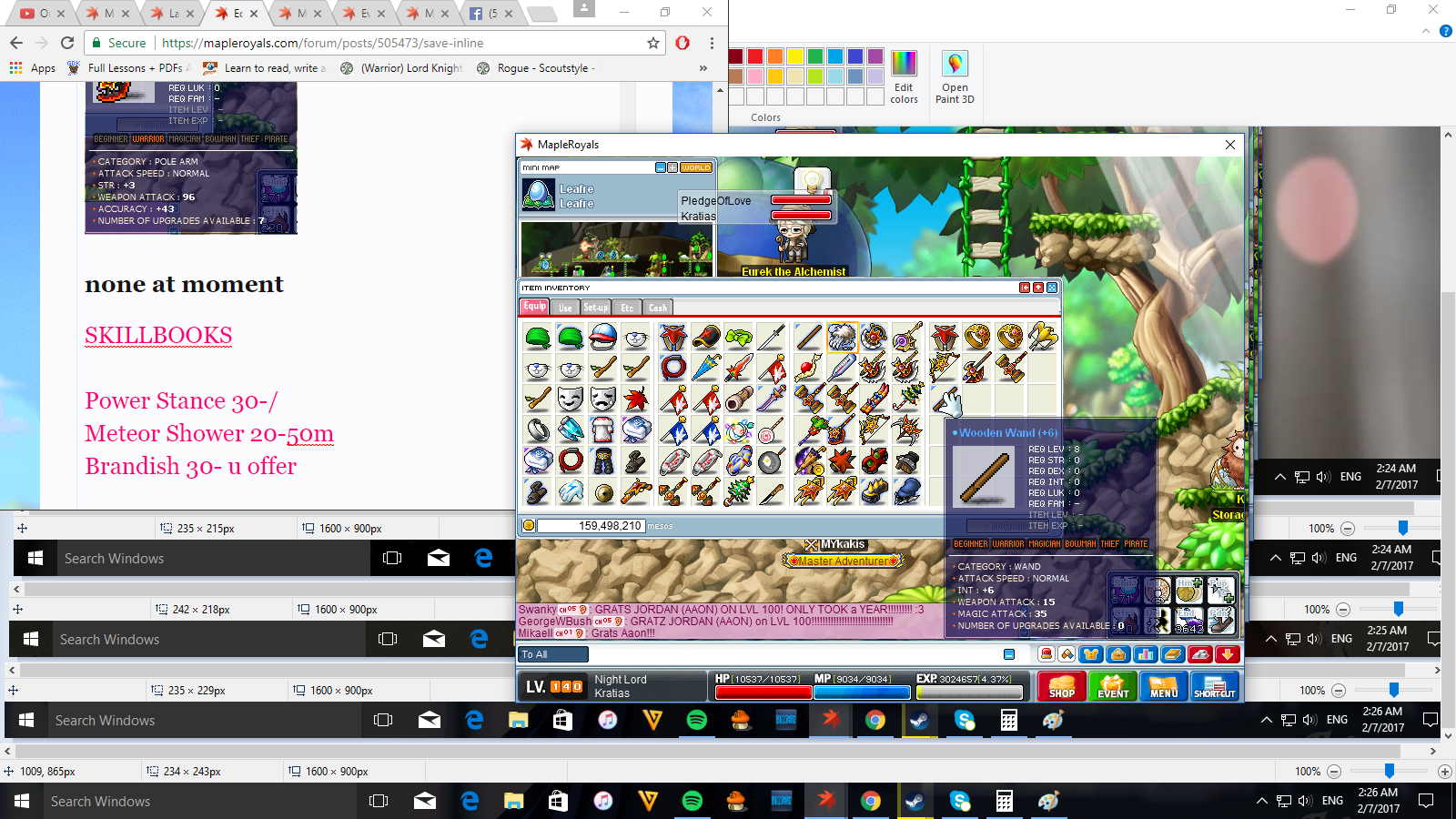Viewport: 1456px width, 819px height.
Task: Pick the red maple leaf item in third row
Action: pyautogui.click(x=635, y=399)
